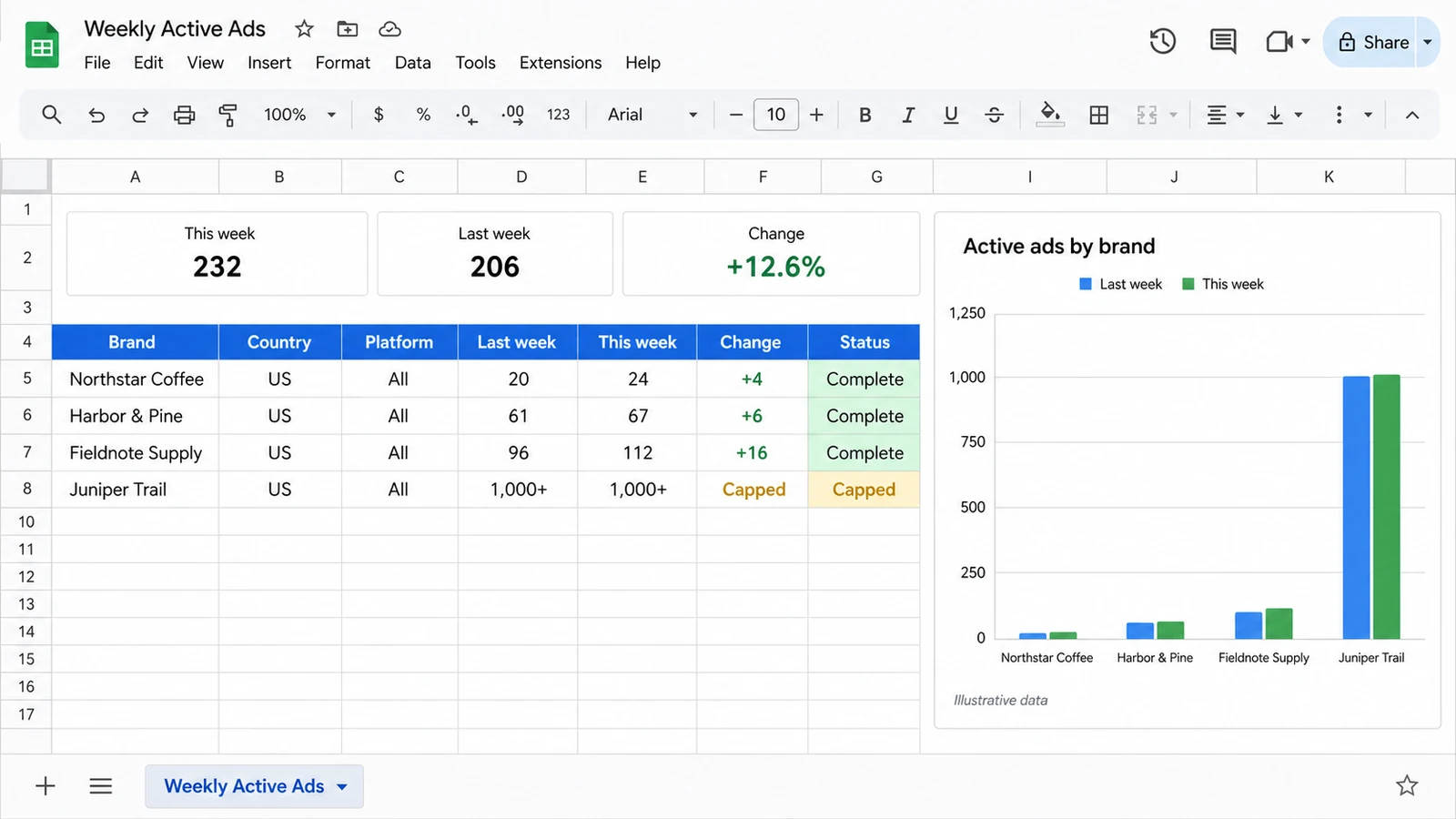Open the Insert menu
The height and width of the screenshot is (819, 1456).
coord(269,63)
